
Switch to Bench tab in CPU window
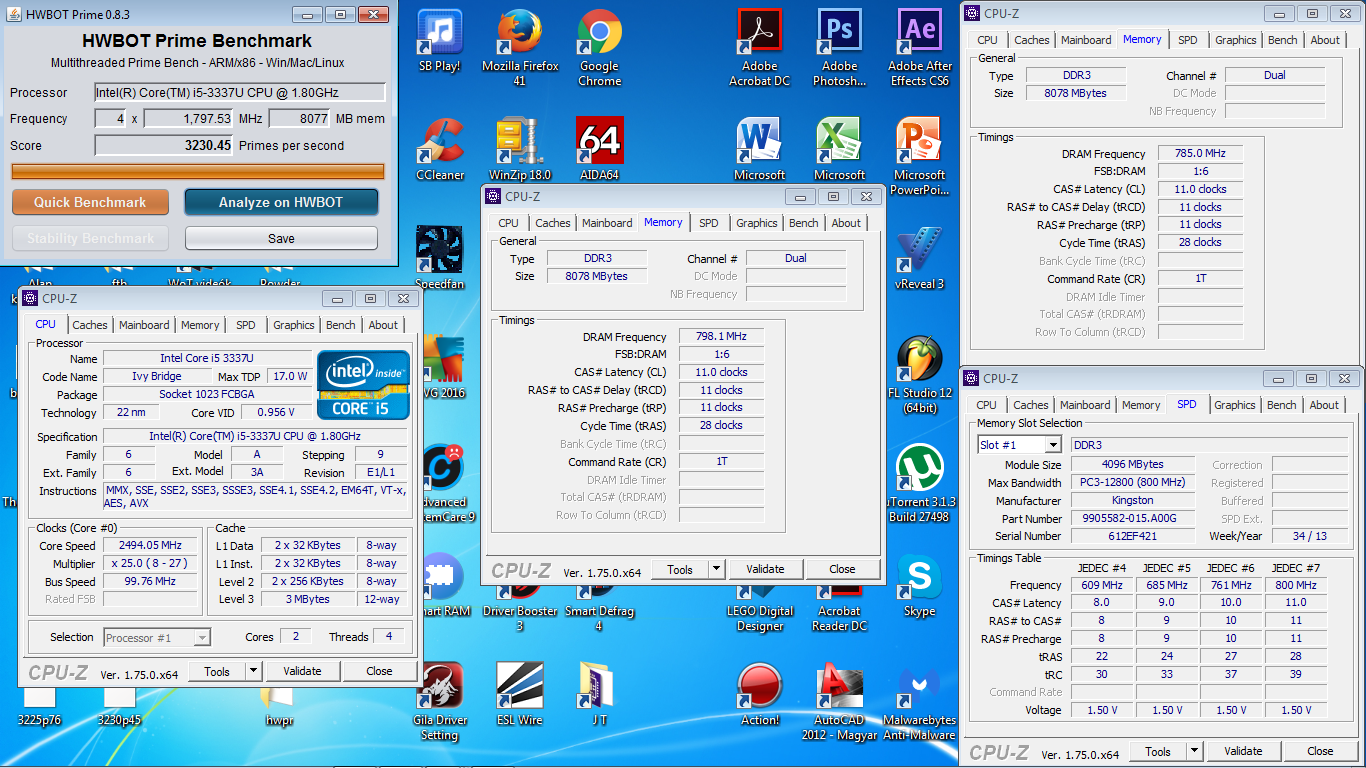click(341, 325)
